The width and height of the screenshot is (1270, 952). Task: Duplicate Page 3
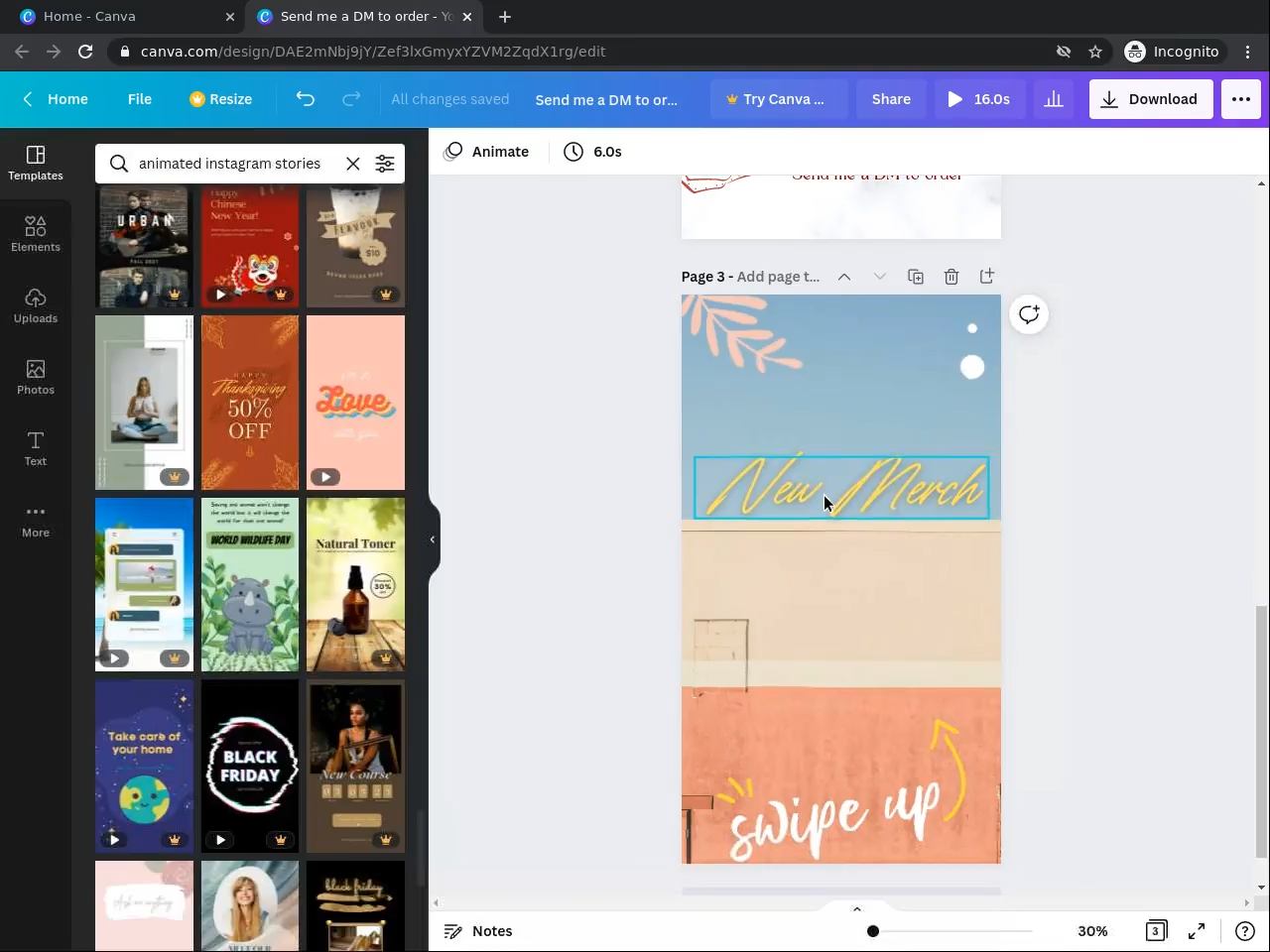(916, 277)
